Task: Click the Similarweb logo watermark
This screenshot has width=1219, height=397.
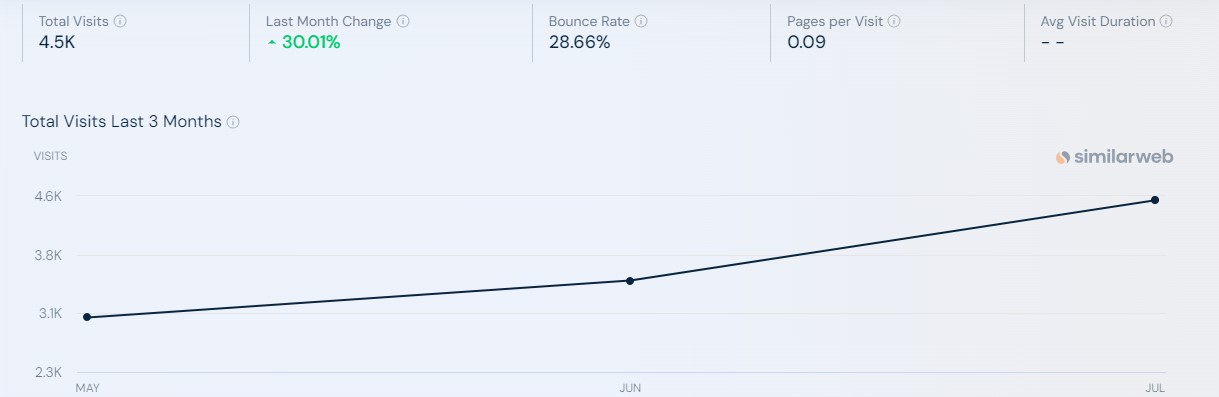Action: [1114, 157]
